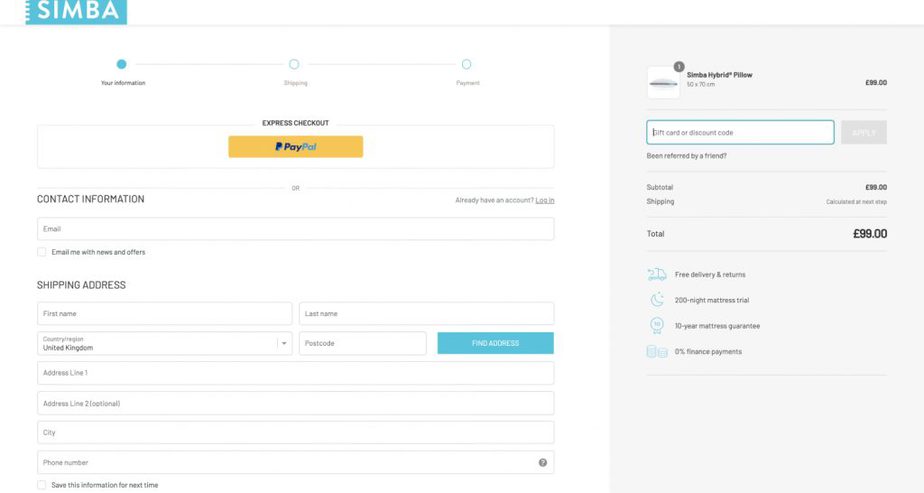Check Email me with news and offers
Screen dimensions: 924x493
42,252
